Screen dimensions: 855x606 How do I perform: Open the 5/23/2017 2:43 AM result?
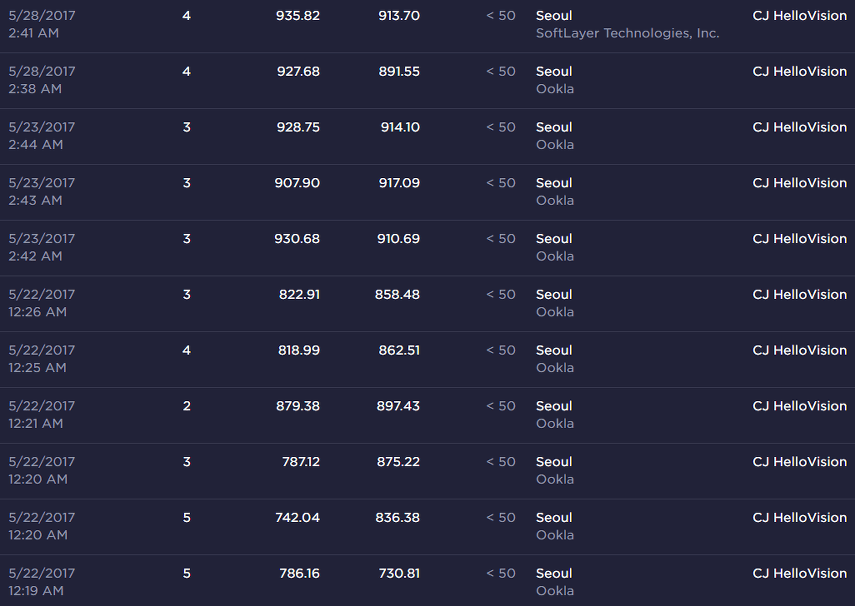pos(428,192)
